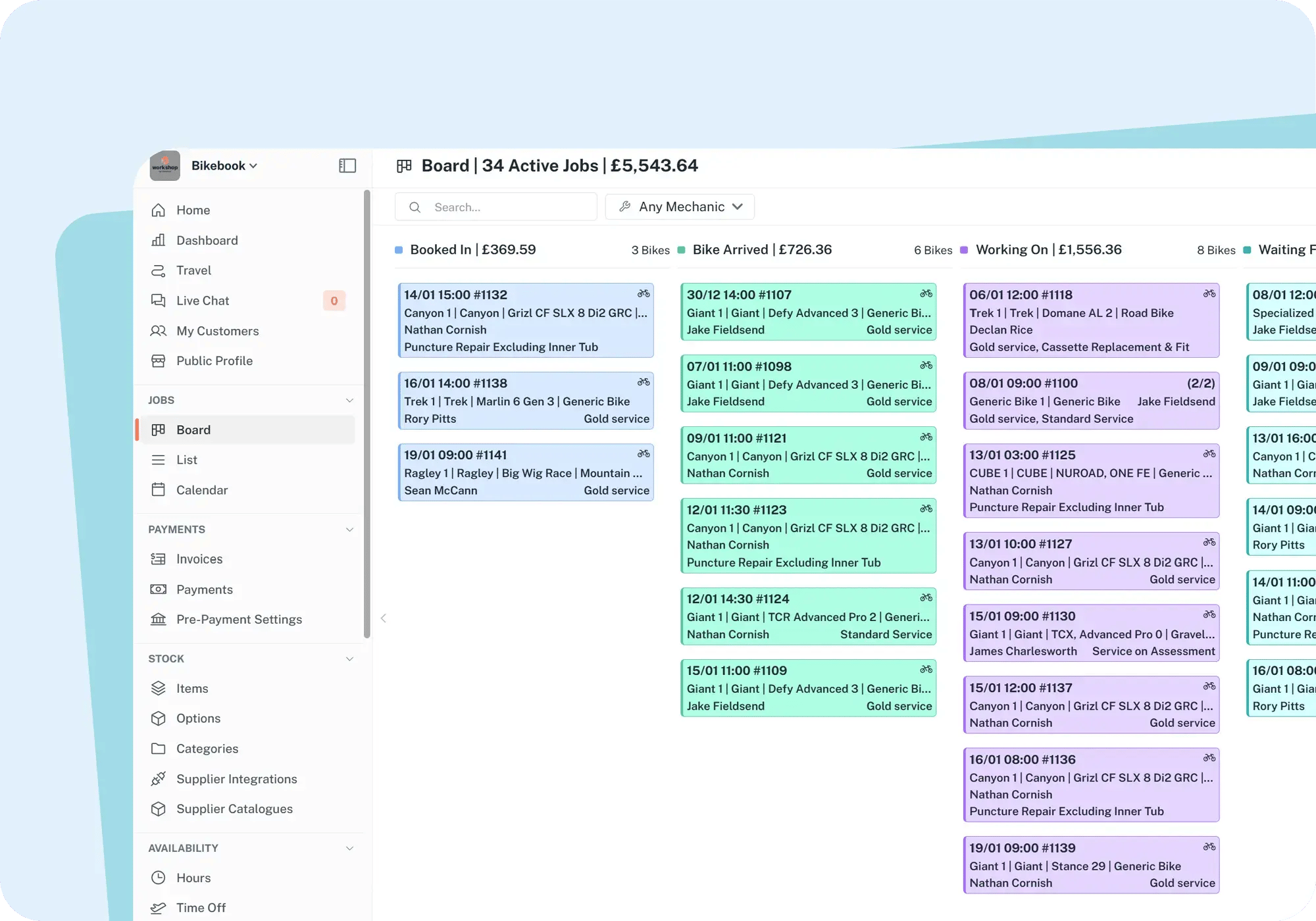
Task: Click the bike icon on job #1118
Action: [1209, 294]
